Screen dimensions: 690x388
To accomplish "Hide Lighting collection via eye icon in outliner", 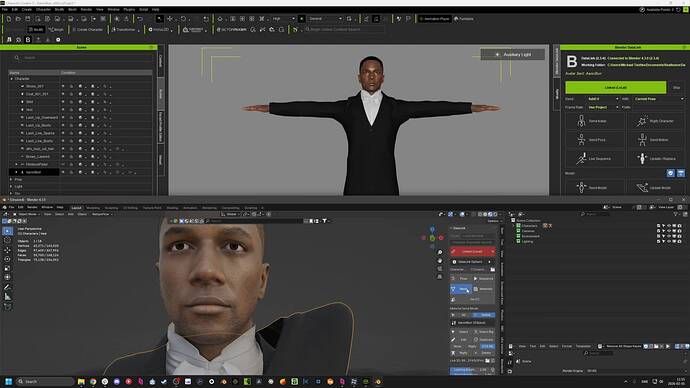I will 669,242.
